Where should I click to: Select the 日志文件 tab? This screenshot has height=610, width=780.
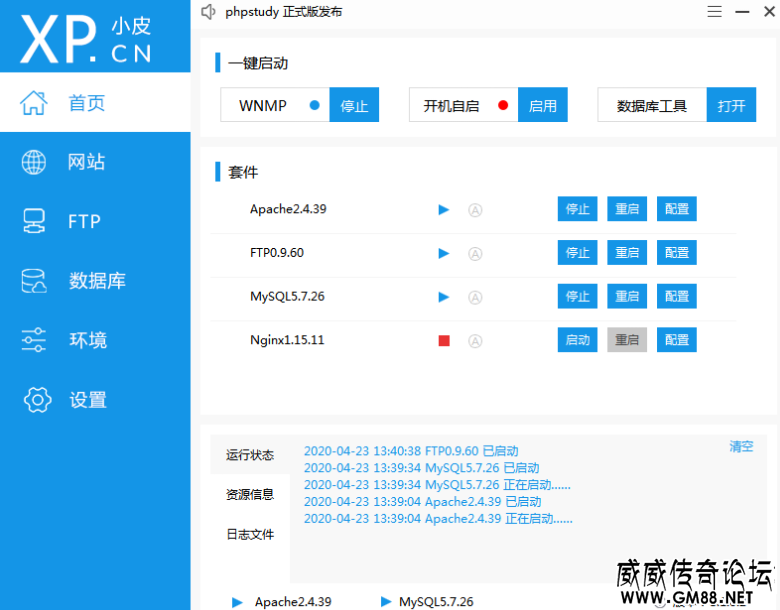point(250,534)
